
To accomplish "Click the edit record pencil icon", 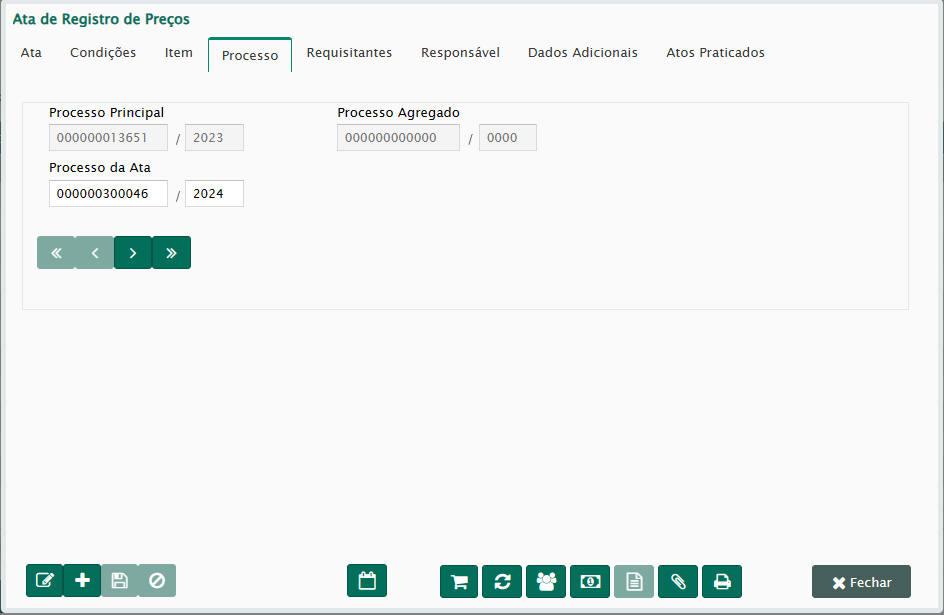I will pyautogui.click(x=44, y=581).
